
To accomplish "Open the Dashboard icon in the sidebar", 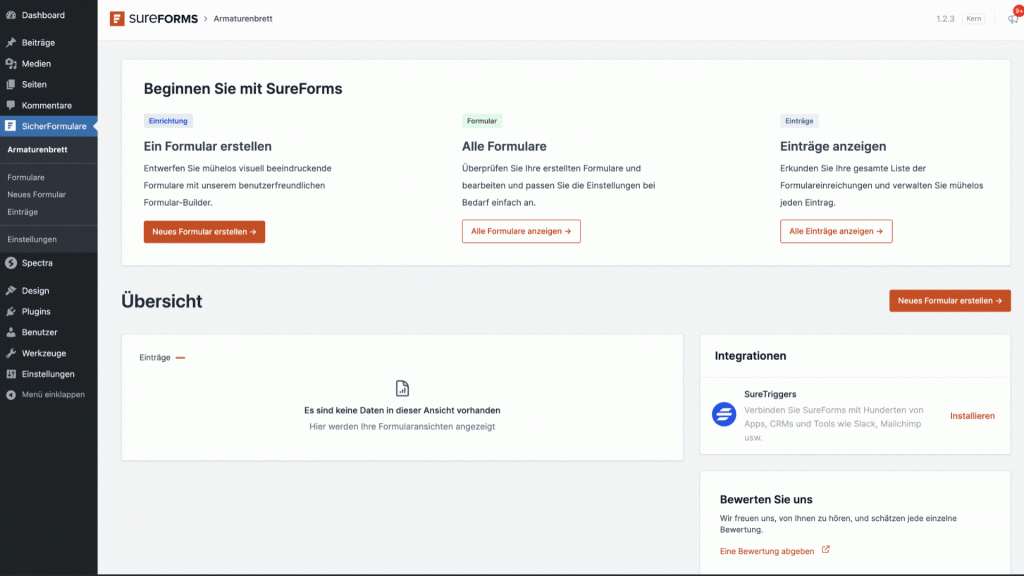I will [13, 15].
